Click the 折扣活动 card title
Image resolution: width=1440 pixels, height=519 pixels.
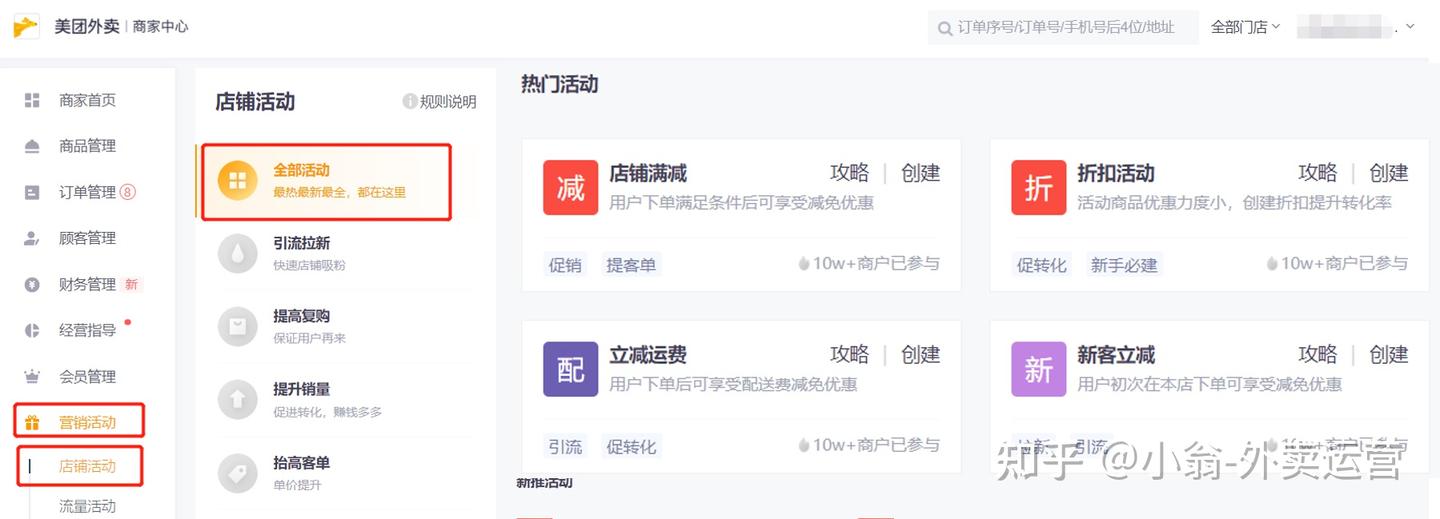[1116, 174]
